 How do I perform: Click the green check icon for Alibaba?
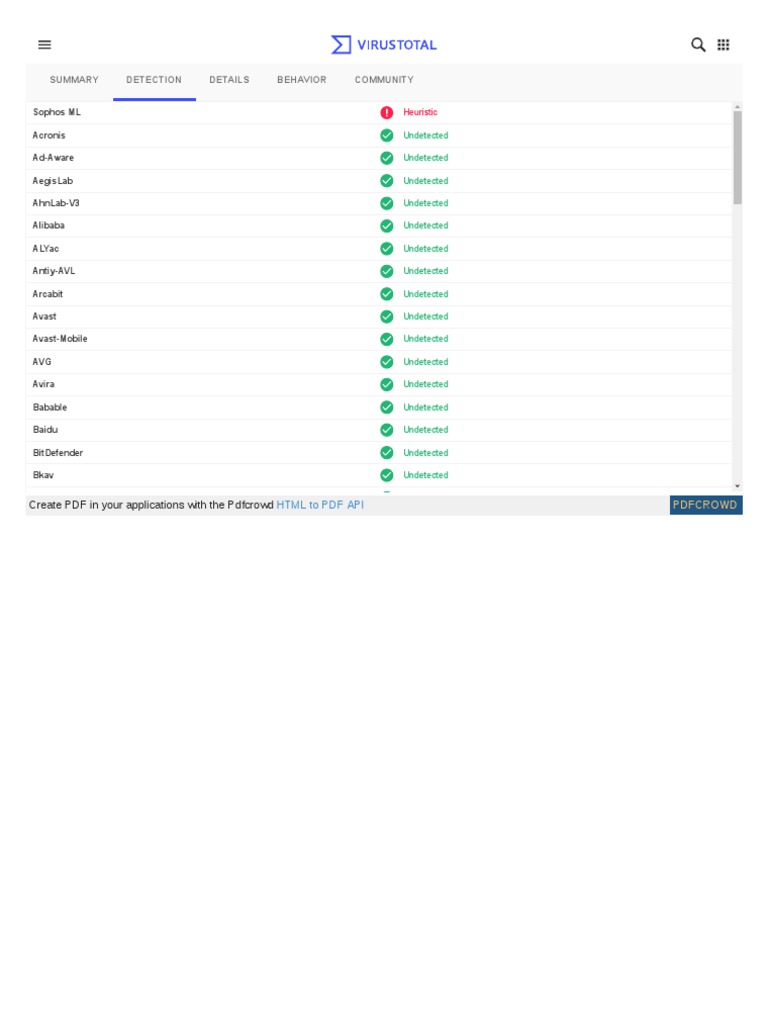coord(387,226)
